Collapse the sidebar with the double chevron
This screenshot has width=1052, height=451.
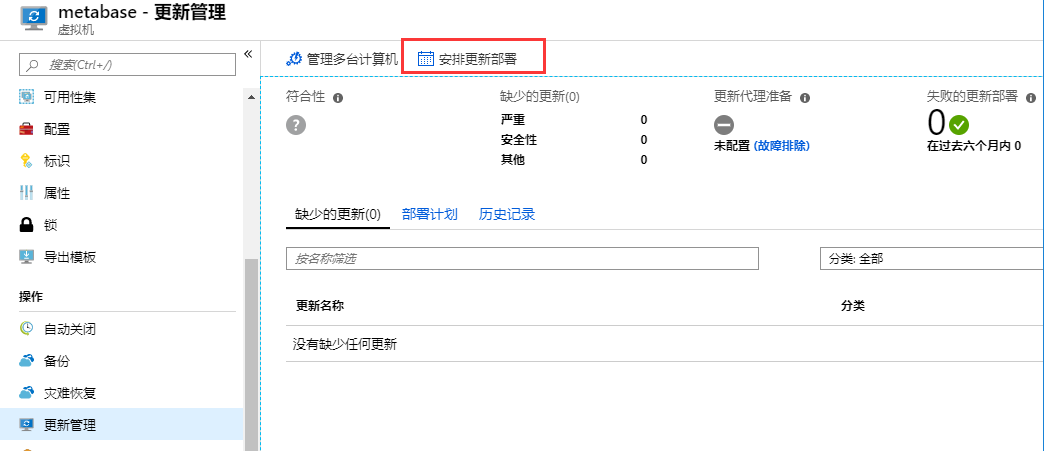[248, 54]
